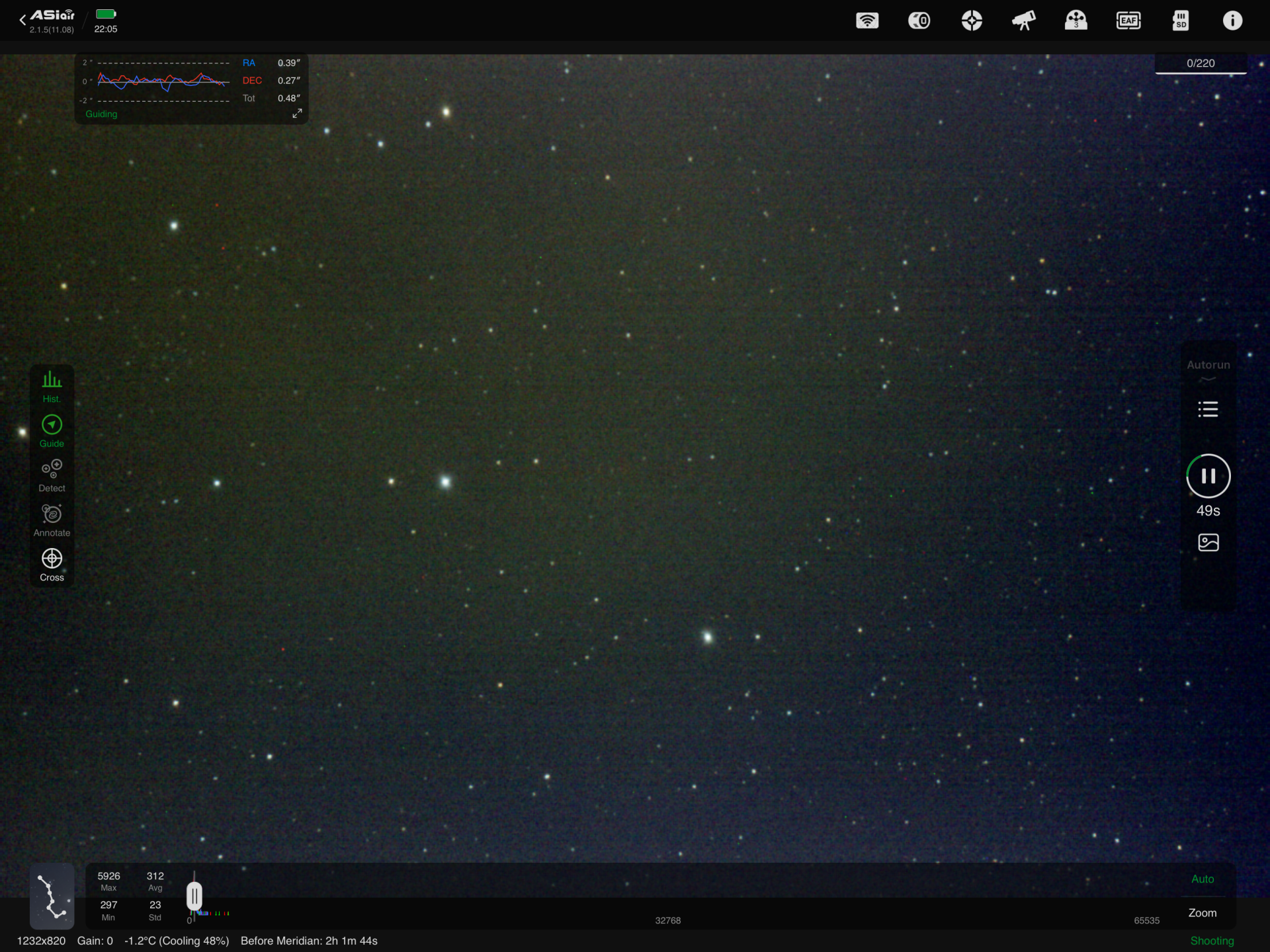Open the constellation sky atlas thumbnail
Screen dimensions: 1270x952
[52, 896]
